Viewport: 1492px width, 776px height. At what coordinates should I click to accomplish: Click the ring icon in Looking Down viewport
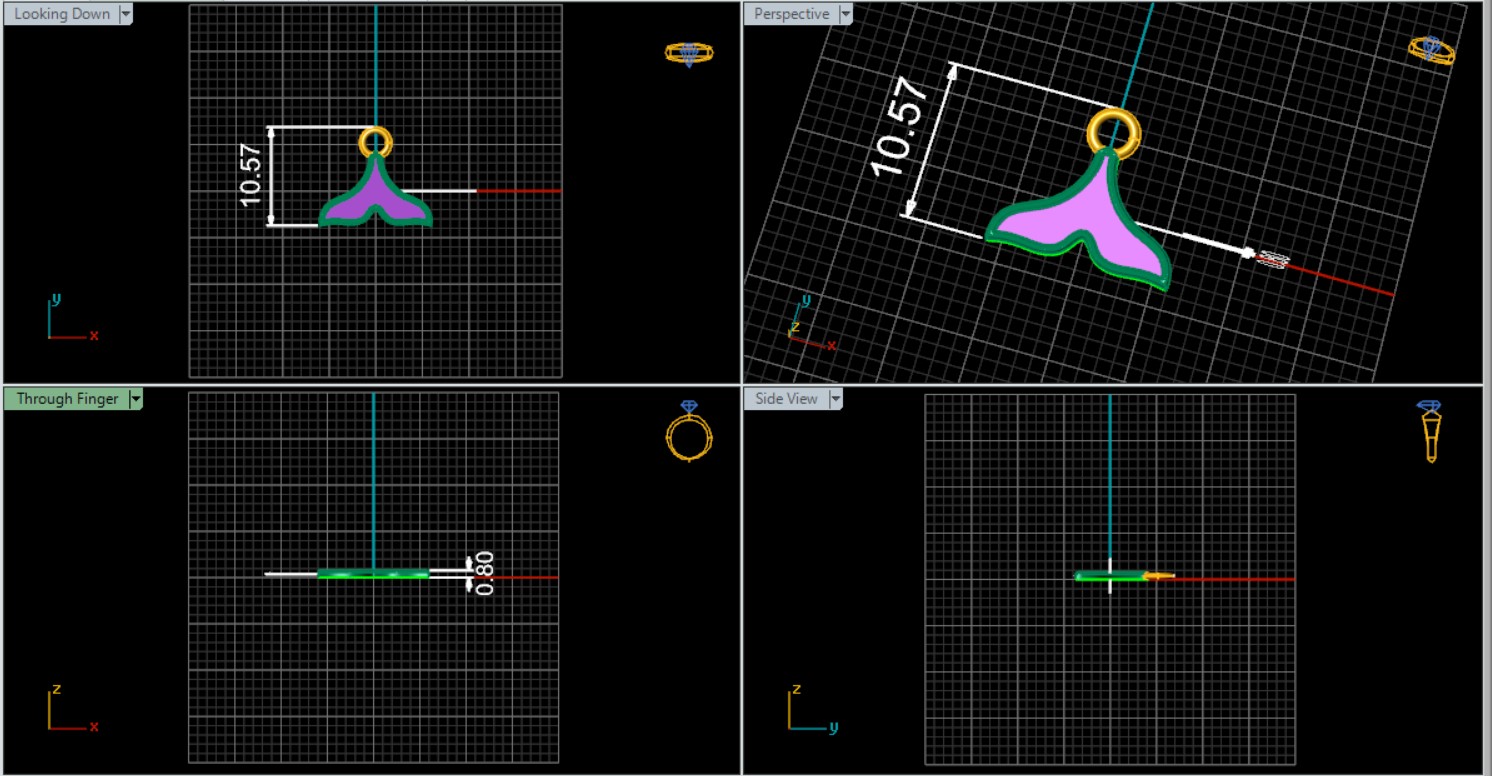coord(689,54)
